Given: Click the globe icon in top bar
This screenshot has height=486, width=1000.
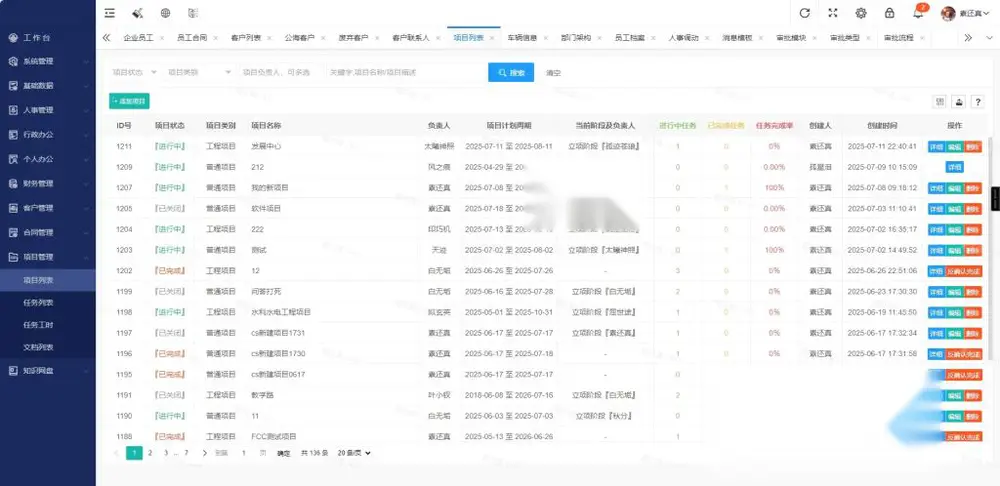Looking at the screenshot, I should point(165,13).
